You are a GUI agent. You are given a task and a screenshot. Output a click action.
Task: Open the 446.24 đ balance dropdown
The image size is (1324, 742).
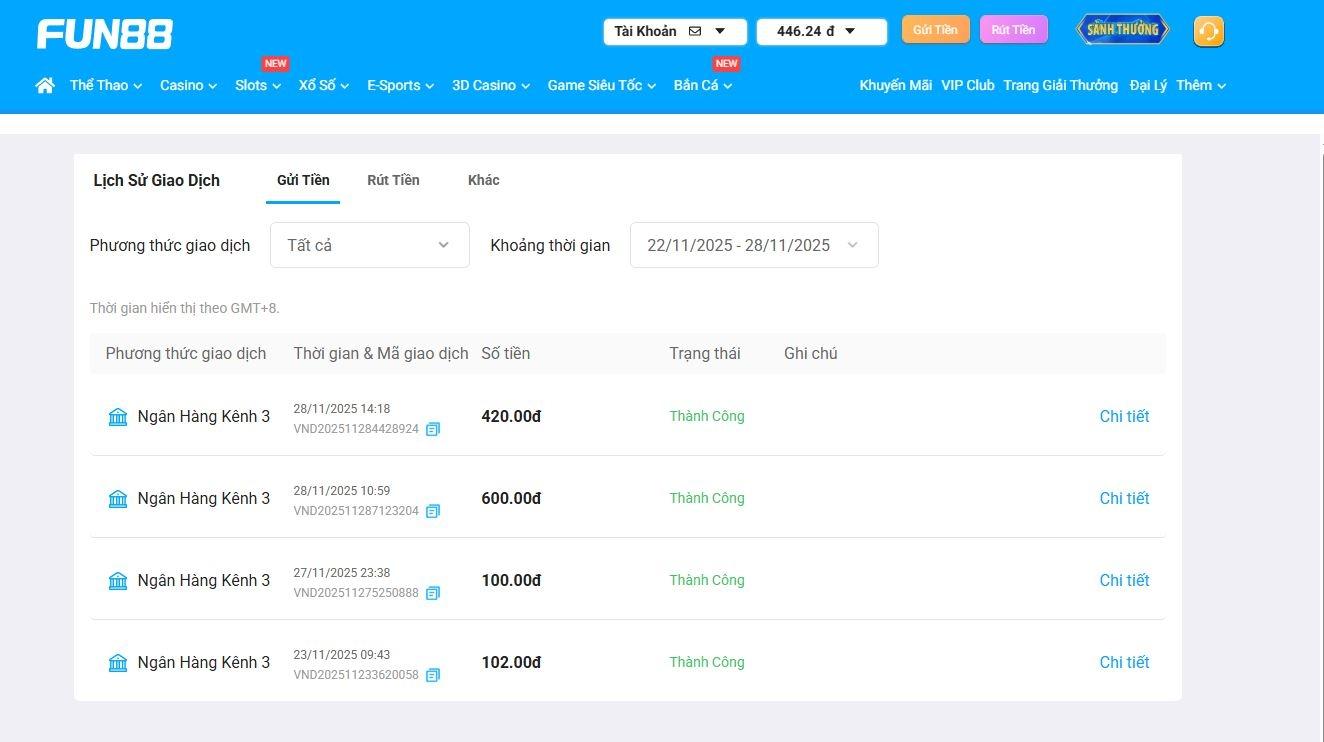[821, 32]
